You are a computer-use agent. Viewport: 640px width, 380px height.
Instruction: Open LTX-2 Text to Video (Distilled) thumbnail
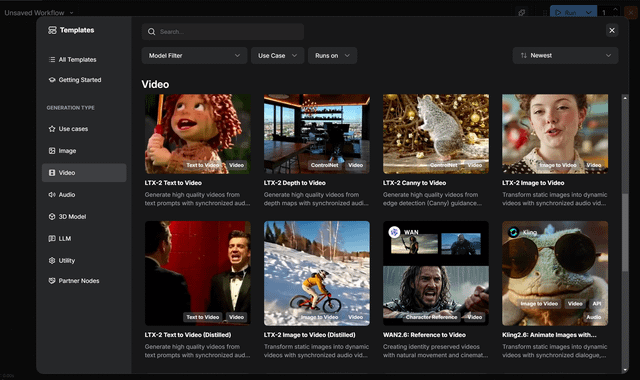click(198, 273)
